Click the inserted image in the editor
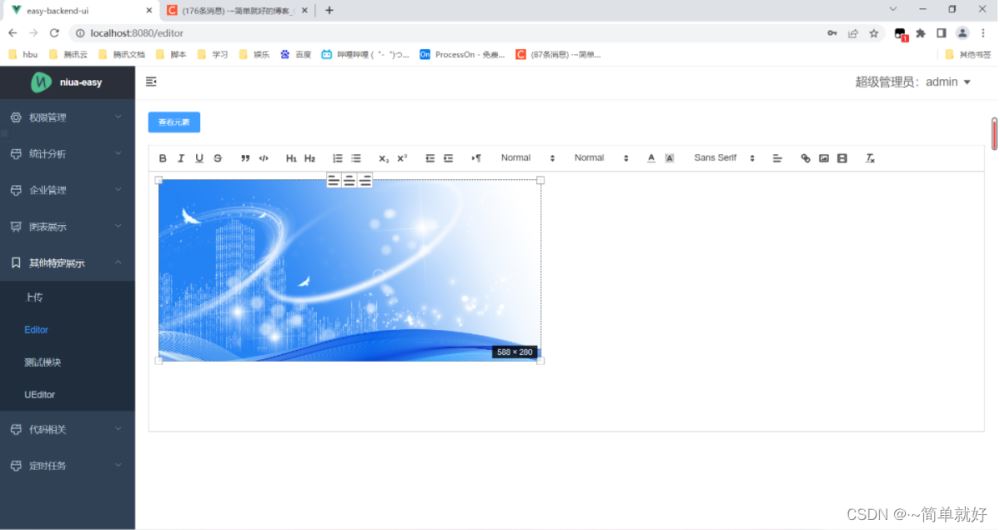1000x530 pixels. point(350,270)
